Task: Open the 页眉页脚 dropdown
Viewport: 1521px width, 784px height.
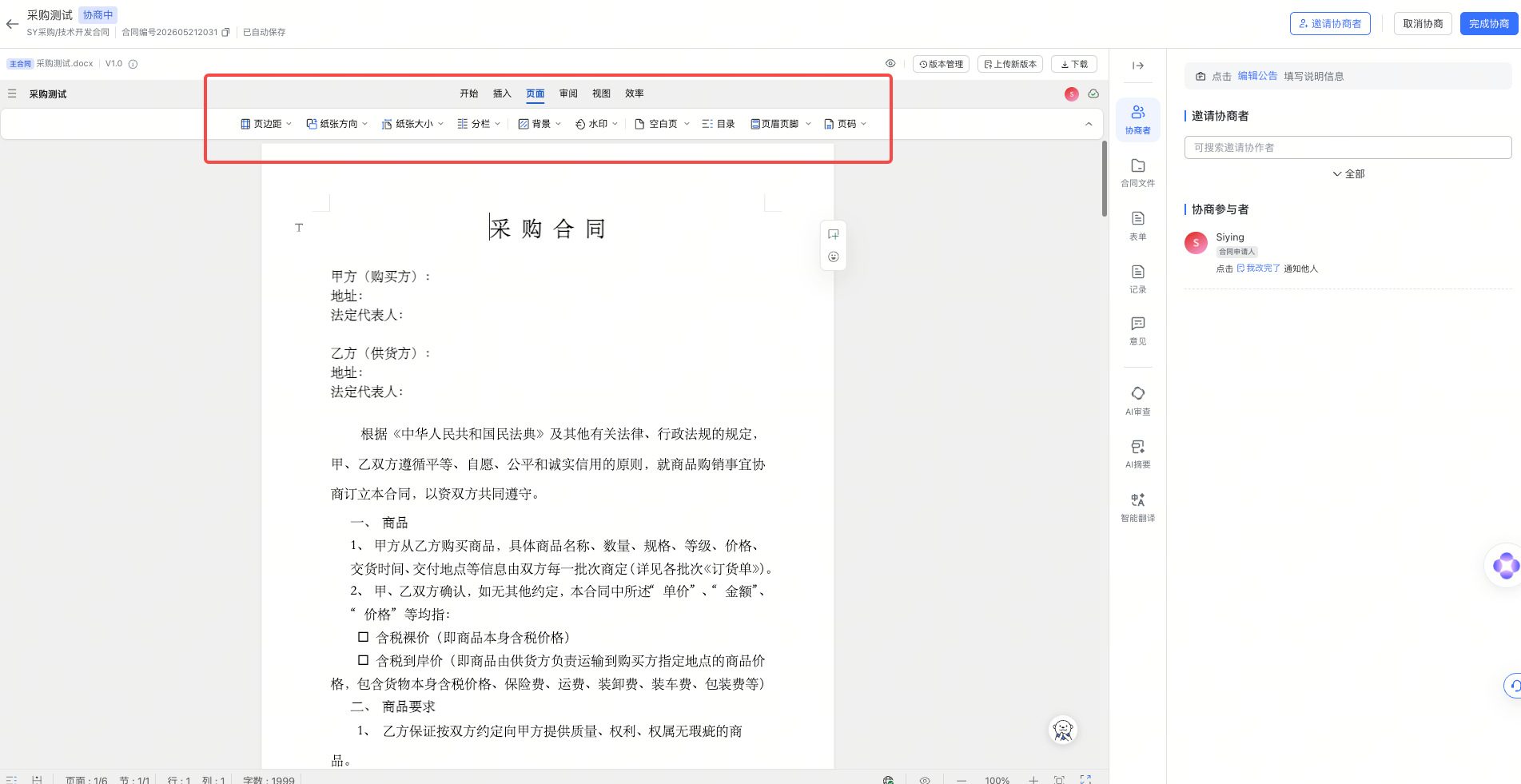Action: (x=781, y=124)
